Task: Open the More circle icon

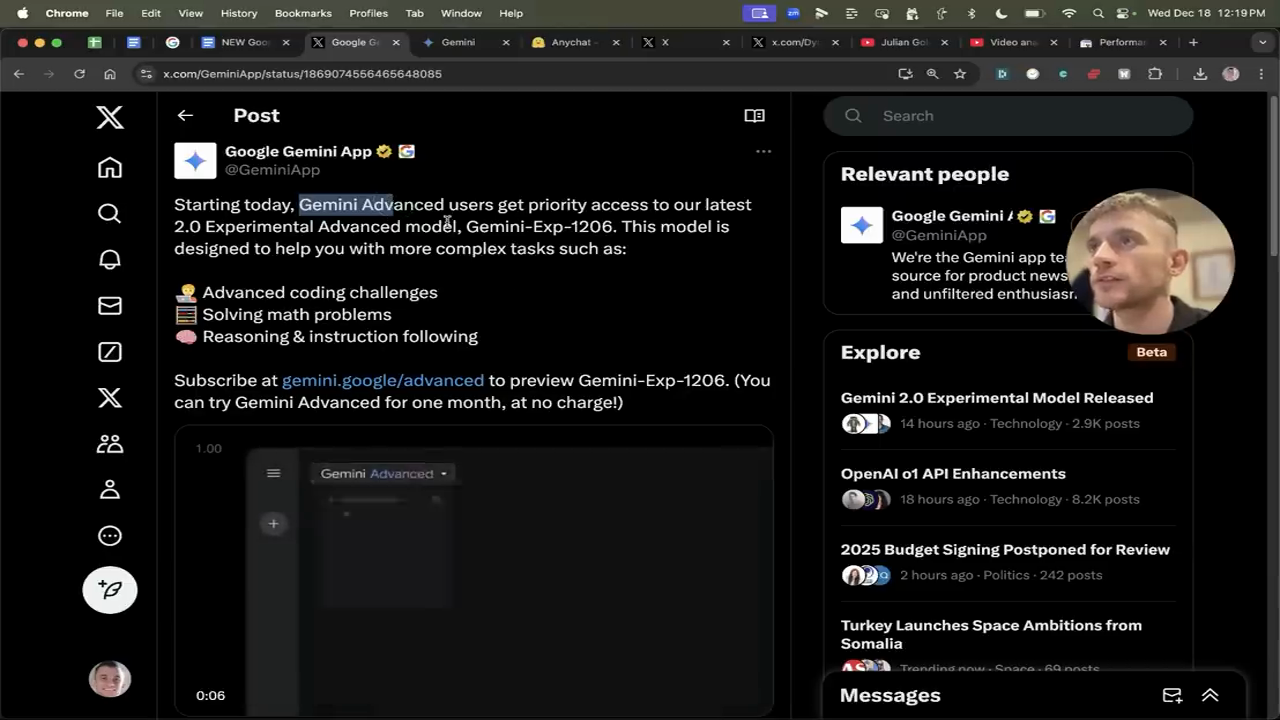Action: pyautogui.click(x=110, y=535)
